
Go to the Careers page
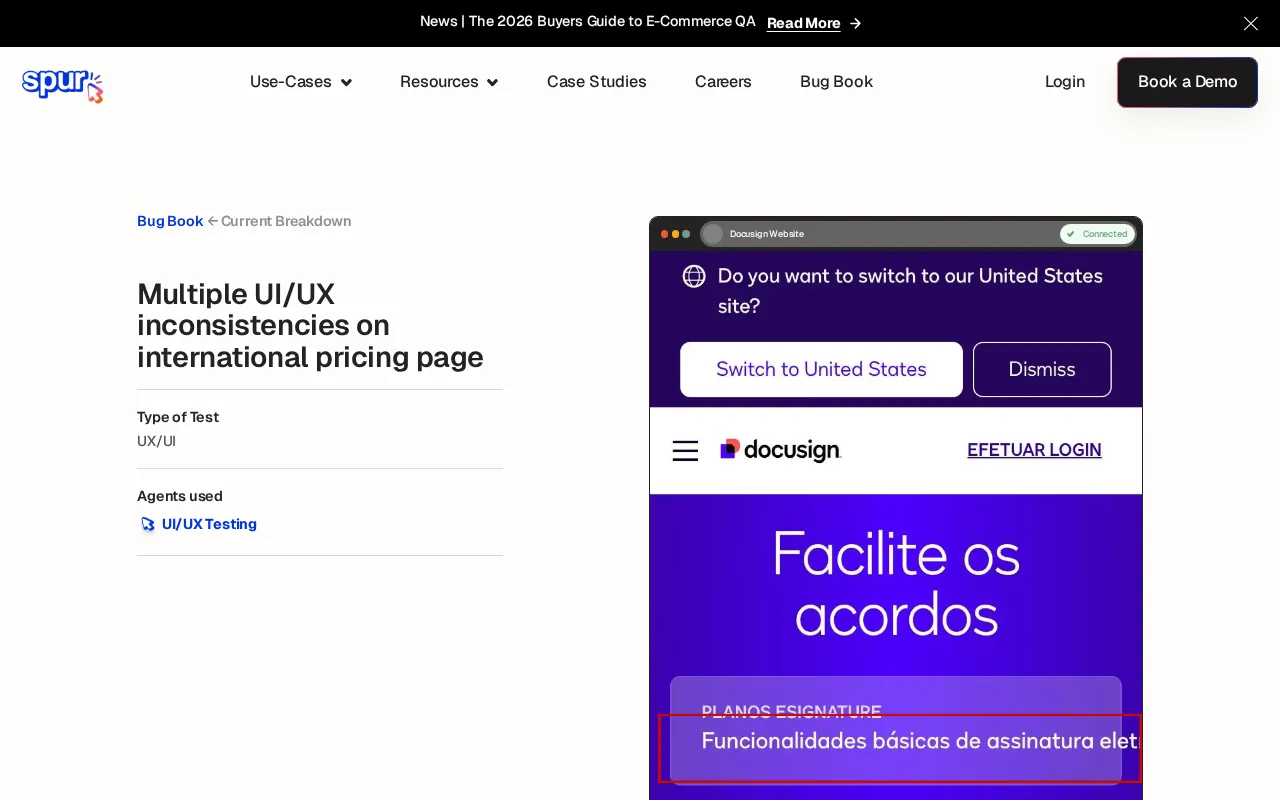[723, 82]
